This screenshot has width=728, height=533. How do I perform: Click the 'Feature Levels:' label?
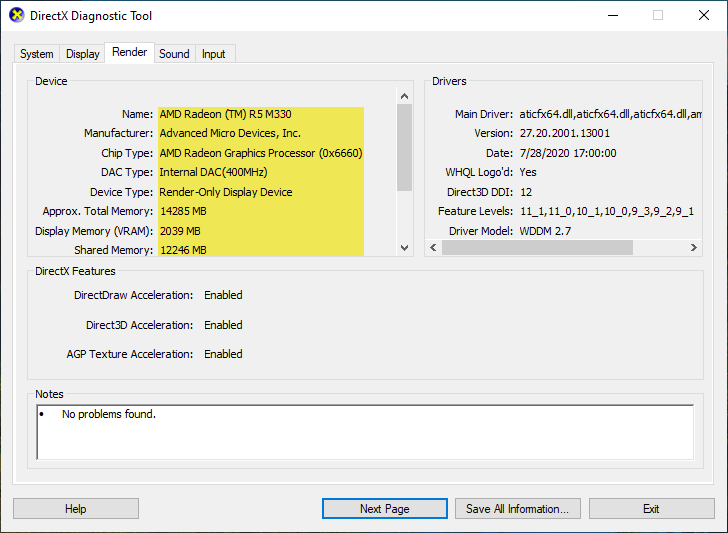pyautogui.click(x=475, y=211)
